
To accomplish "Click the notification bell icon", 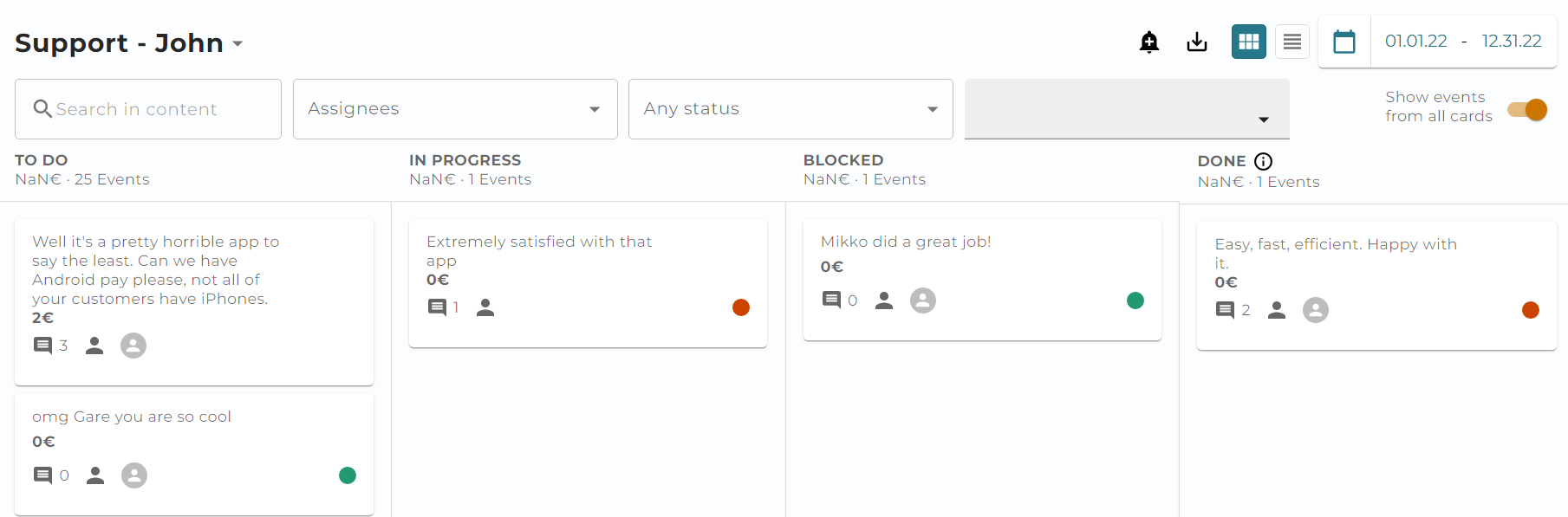I will [x=1149, y=42].
